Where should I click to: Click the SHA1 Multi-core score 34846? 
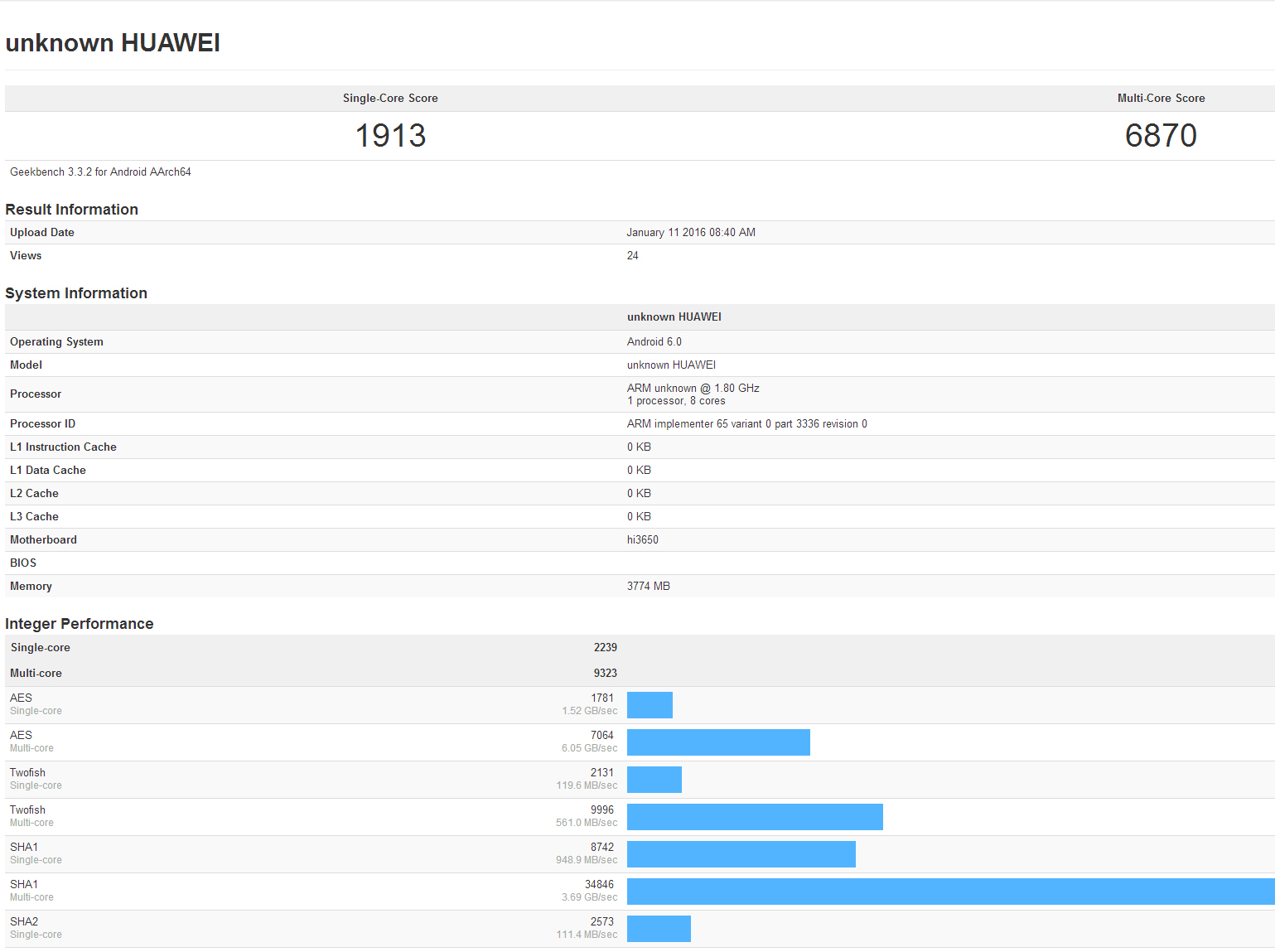(599, 885)
